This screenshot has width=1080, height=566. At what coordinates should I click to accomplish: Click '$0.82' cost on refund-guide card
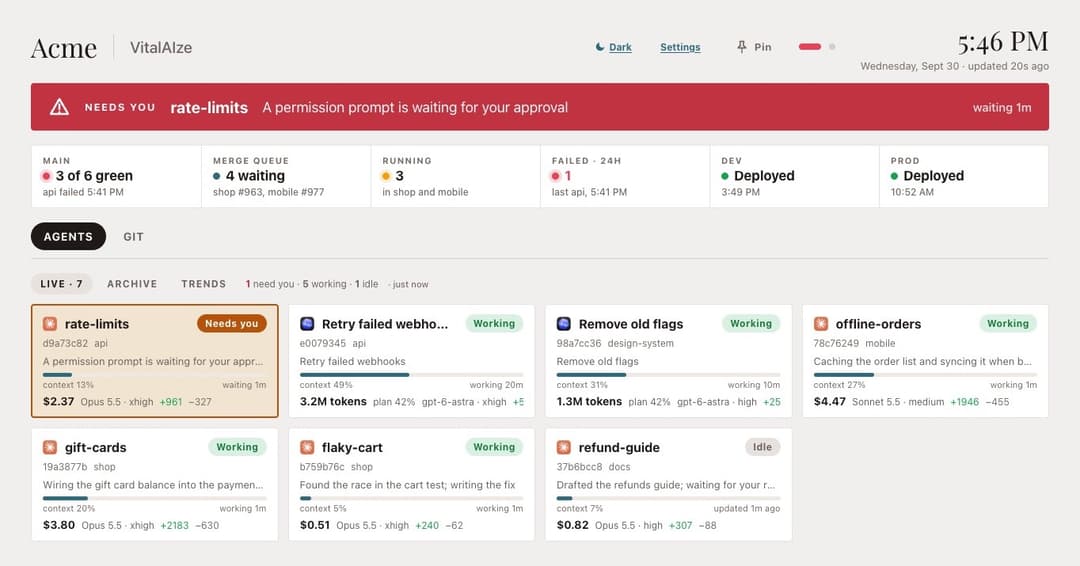pyautogui.click(x=572, y=525)
